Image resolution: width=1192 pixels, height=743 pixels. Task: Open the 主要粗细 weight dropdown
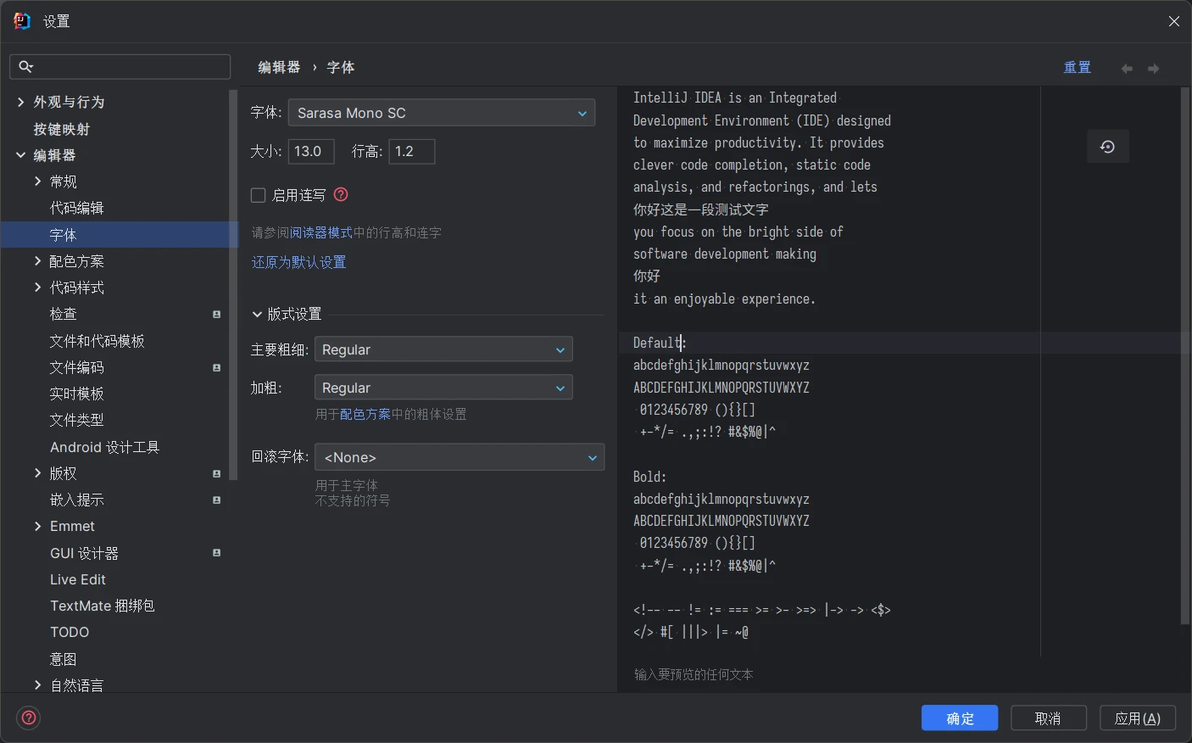point(443,350)
